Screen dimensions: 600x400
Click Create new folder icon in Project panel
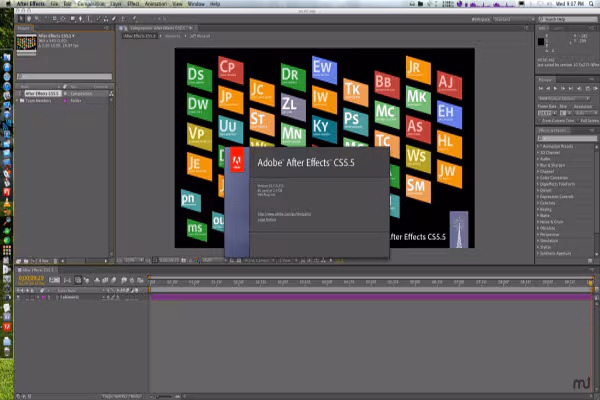pyautogui.click(x=26, y=261)
